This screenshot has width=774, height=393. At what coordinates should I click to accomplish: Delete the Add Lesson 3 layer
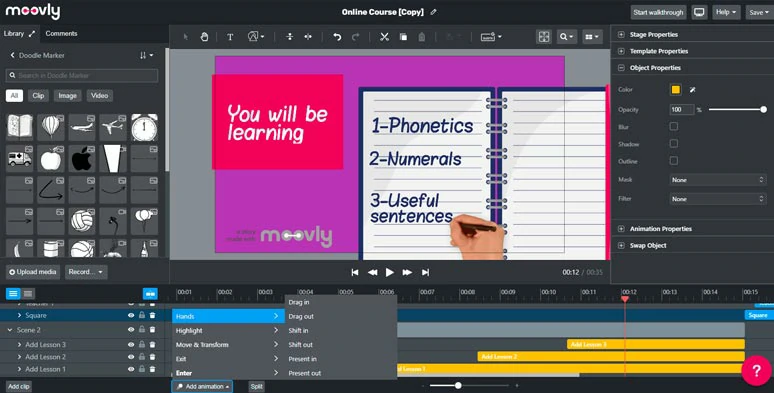point(153,345)
